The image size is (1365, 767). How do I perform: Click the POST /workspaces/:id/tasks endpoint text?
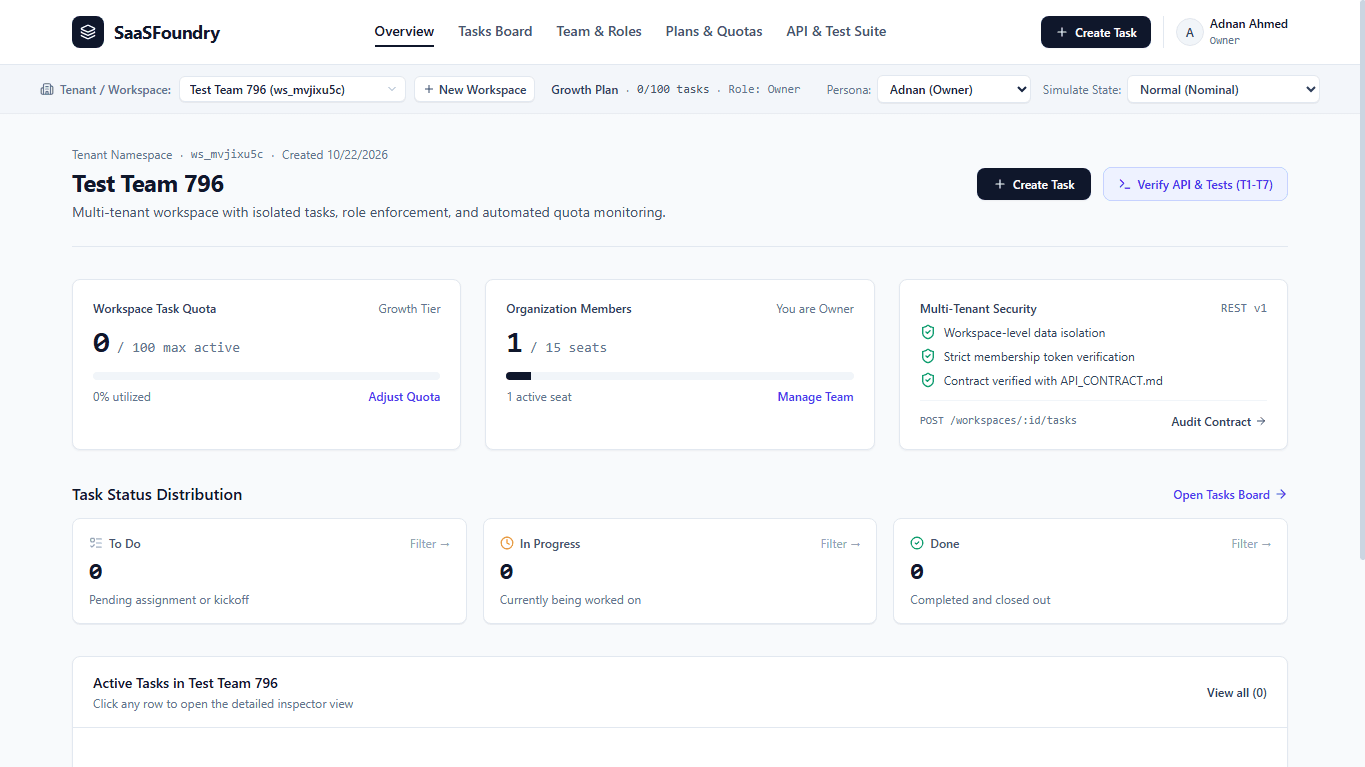coord(998,421)
